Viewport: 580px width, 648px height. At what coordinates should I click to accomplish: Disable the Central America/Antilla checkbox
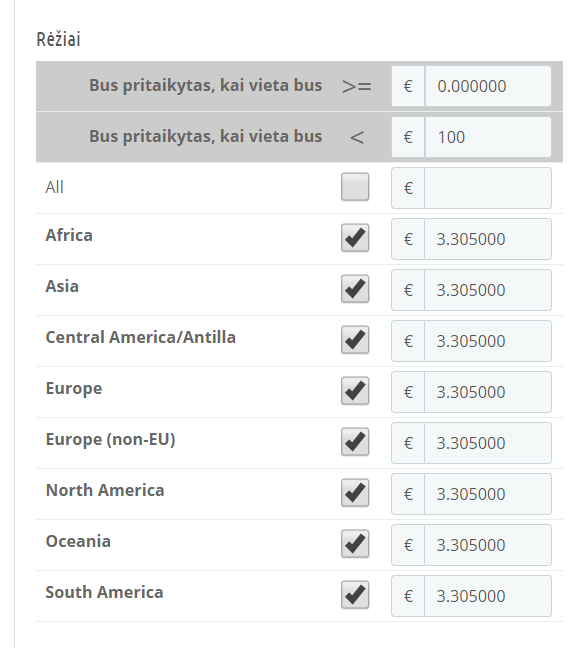[x=355, y=340]
